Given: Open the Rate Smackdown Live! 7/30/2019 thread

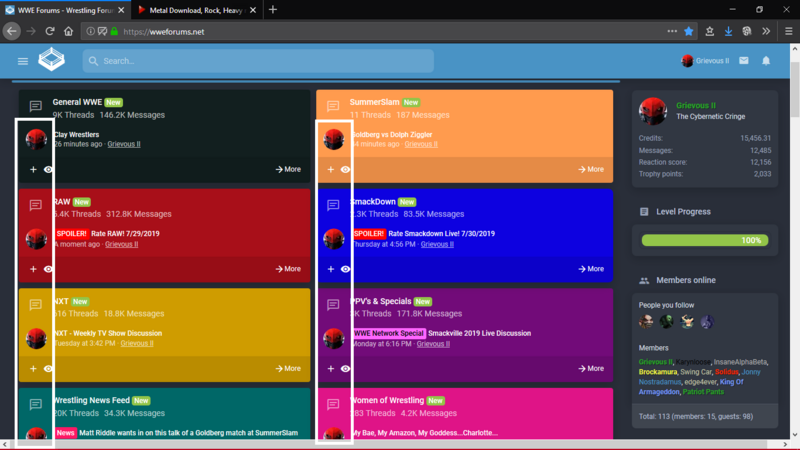Looking at the screenshot, I should (x=441, y=234).
